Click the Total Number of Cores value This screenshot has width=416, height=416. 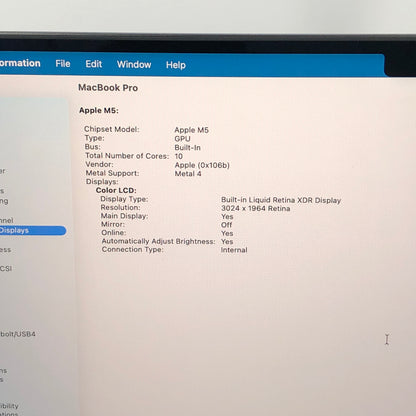tap(179, 156)
